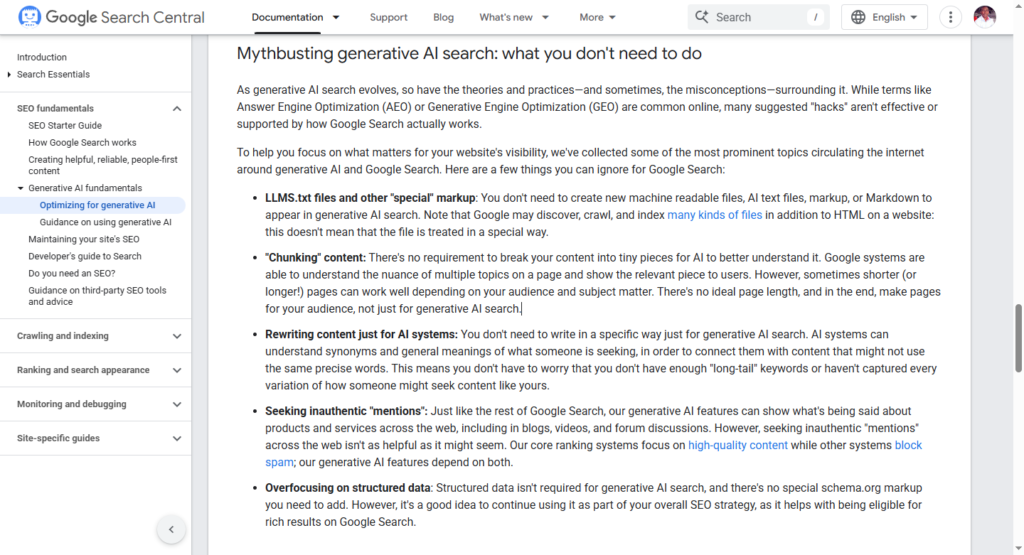
Task: Click Overfocusing on structured data bold text
Action: point(347,488)
